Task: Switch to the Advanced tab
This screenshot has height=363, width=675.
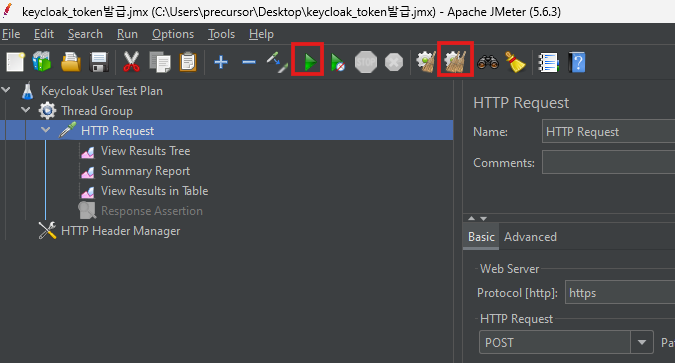Action: [530, 237]
